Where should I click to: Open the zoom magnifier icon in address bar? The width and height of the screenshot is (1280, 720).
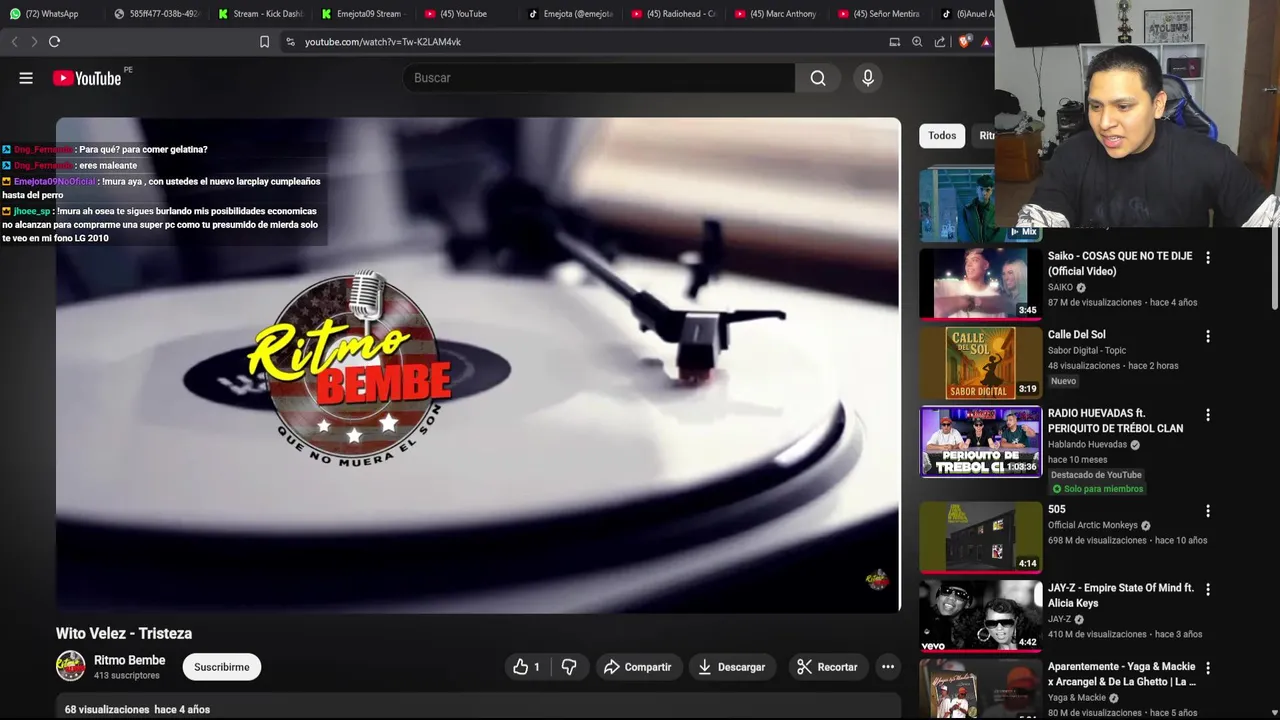pyautogui.click(x=917, y=42)
